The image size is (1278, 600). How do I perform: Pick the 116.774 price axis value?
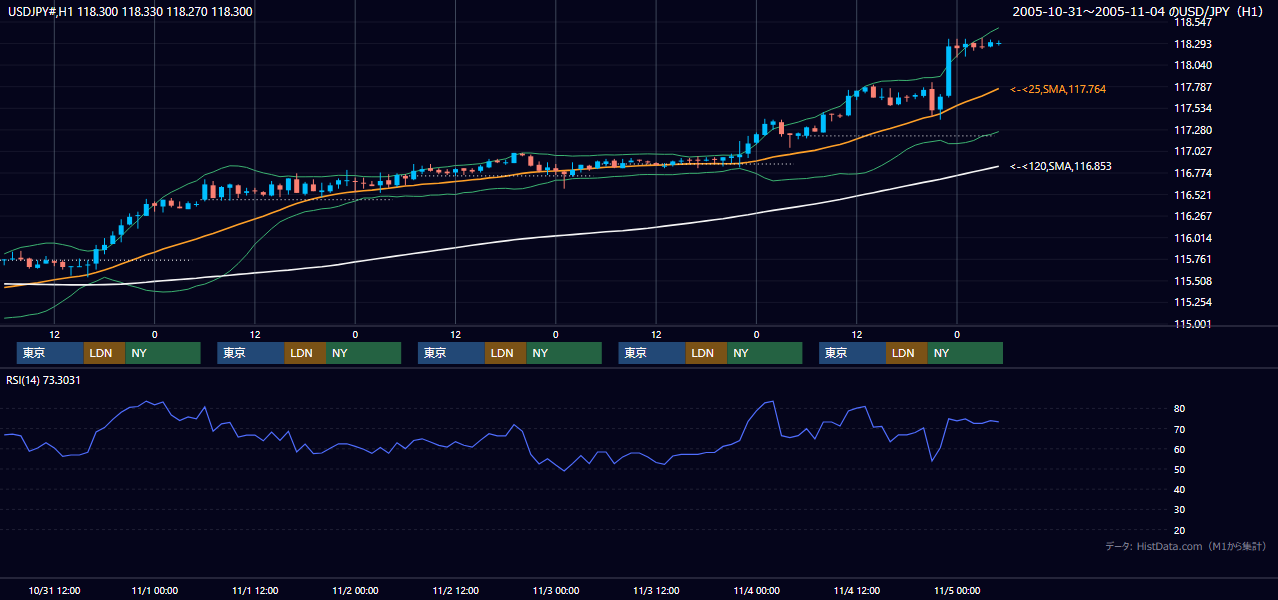[x=1195, y=173]
